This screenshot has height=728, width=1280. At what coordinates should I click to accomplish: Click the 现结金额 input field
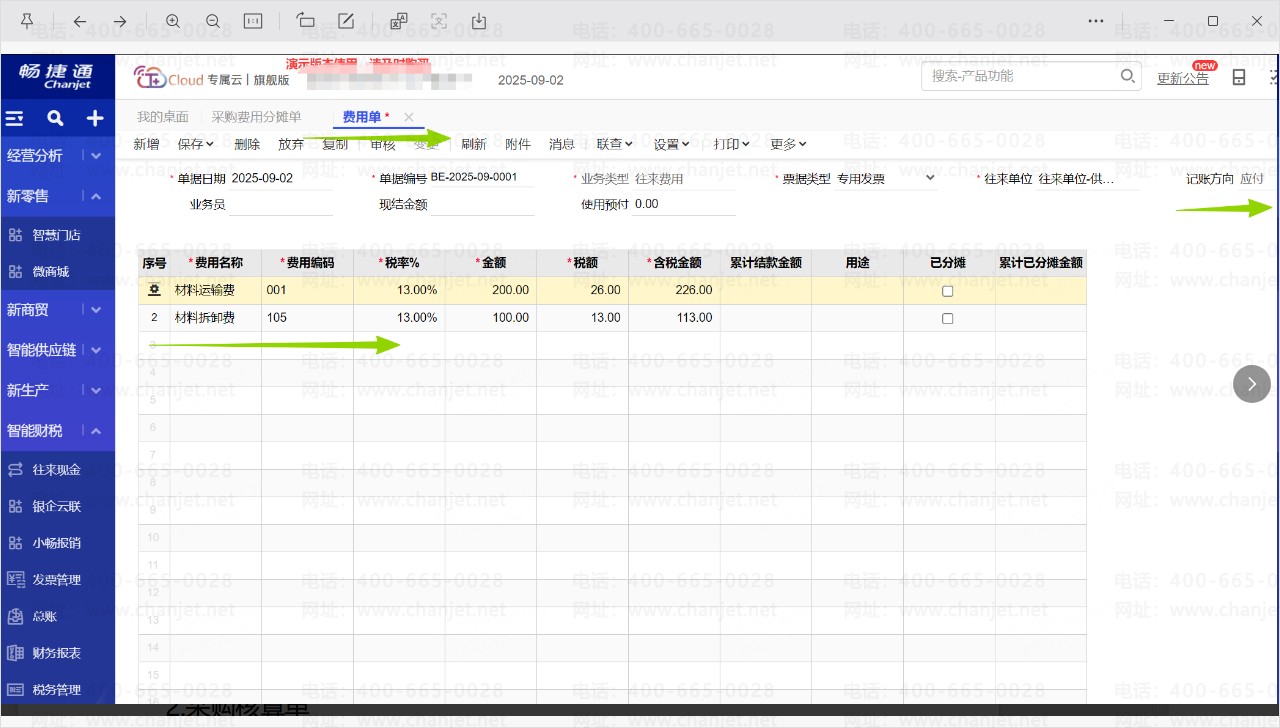(483, 204)
